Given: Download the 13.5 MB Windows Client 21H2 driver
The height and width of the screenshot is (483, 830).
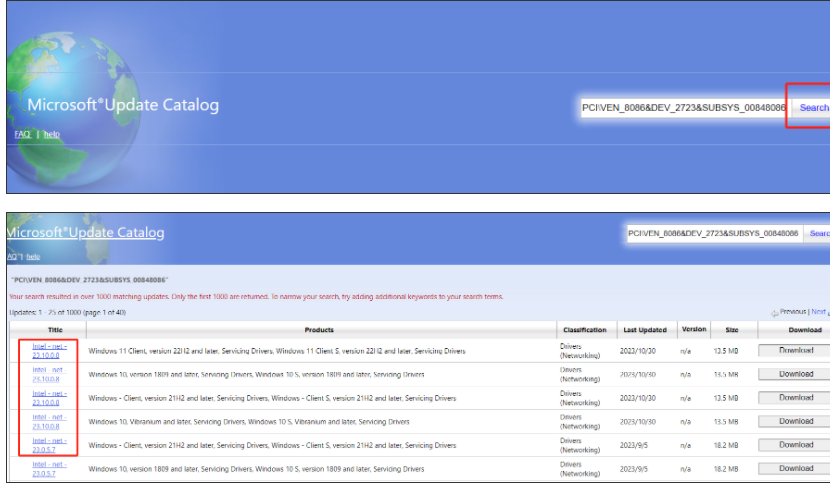Looking at the screenshot, I should pyautogui.click(x=796, y=398).
